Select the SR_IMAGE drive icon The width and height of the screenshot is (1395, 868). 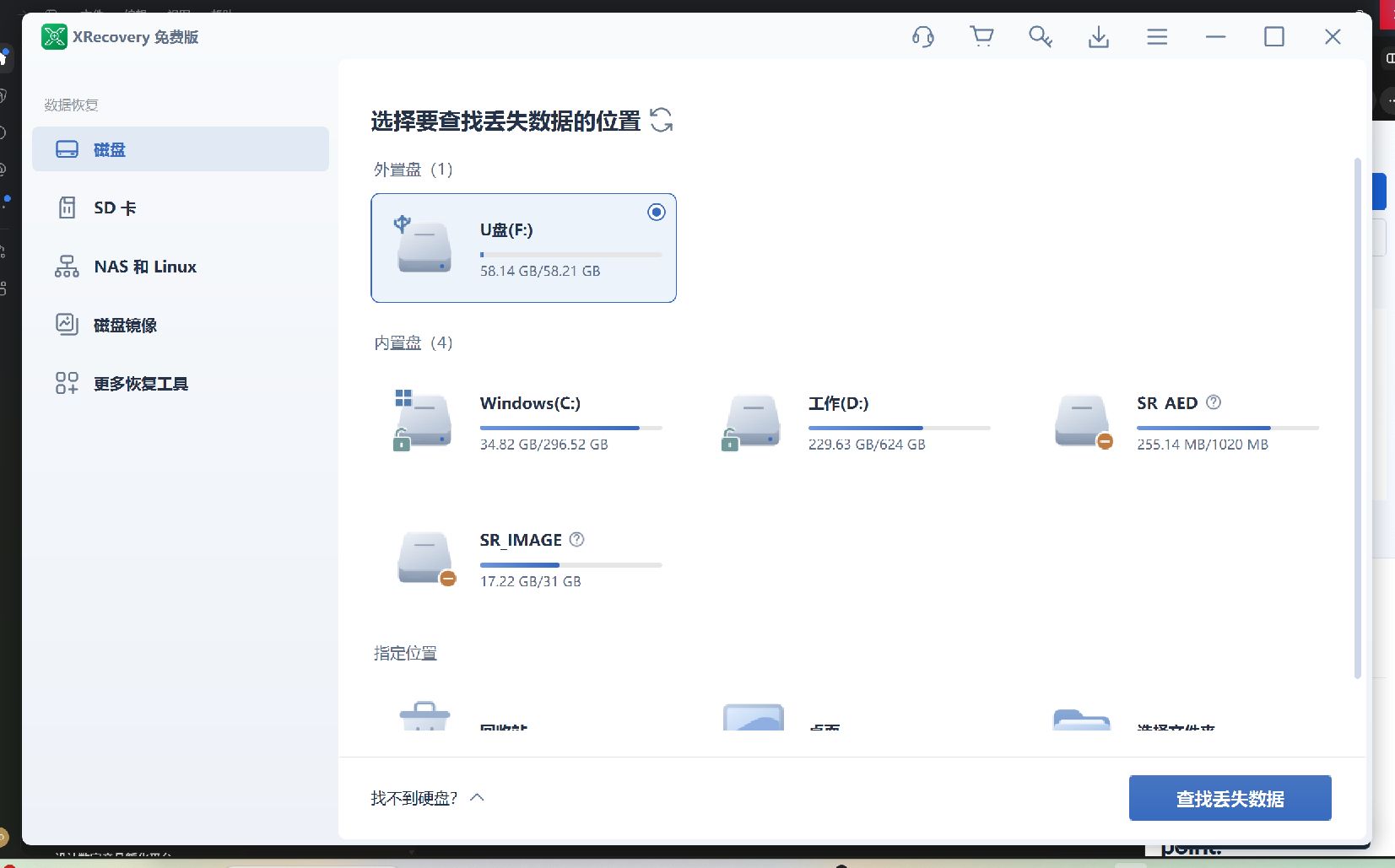(425, 558)
